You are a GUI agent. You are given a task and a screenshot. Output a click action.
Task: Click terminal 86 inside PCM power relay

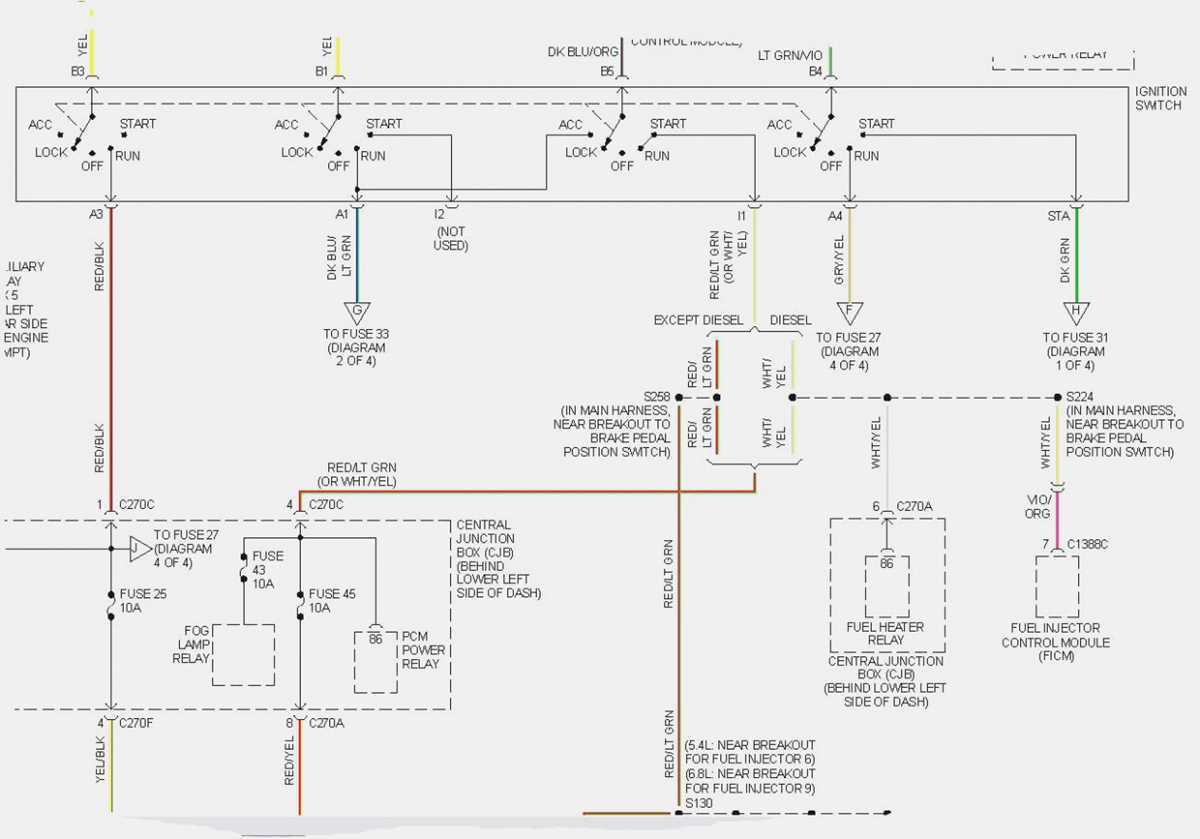[375, 639]
